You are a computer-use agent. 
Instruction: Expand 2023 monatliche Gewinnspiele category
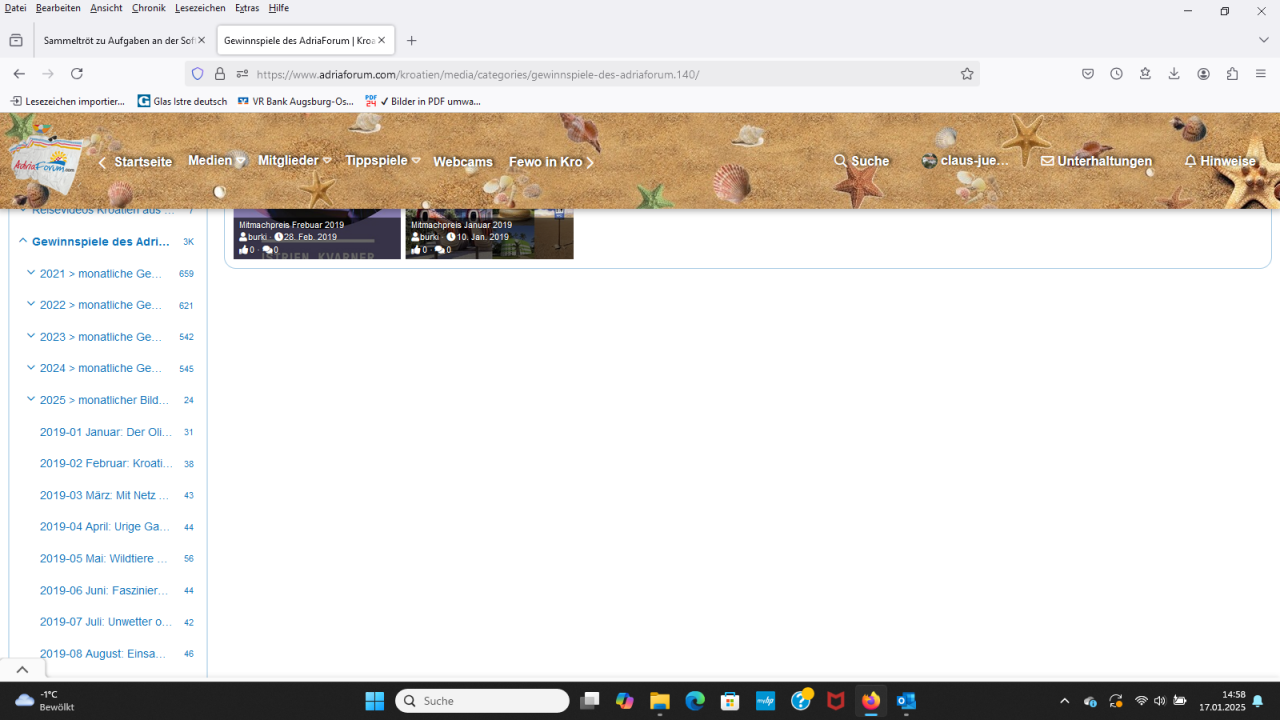point(31,336)
